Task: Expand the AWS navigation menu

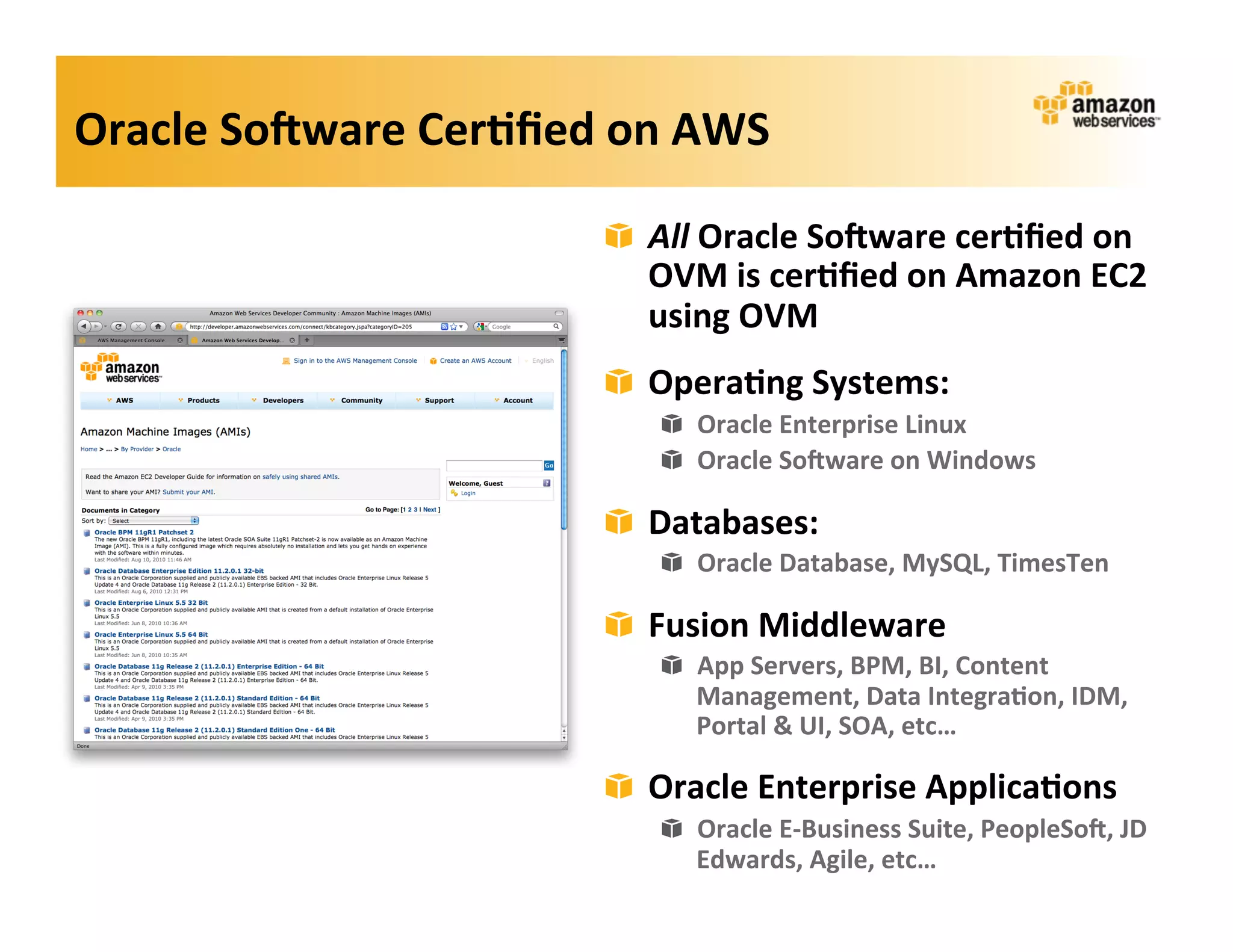Action: tap(120, 400)
